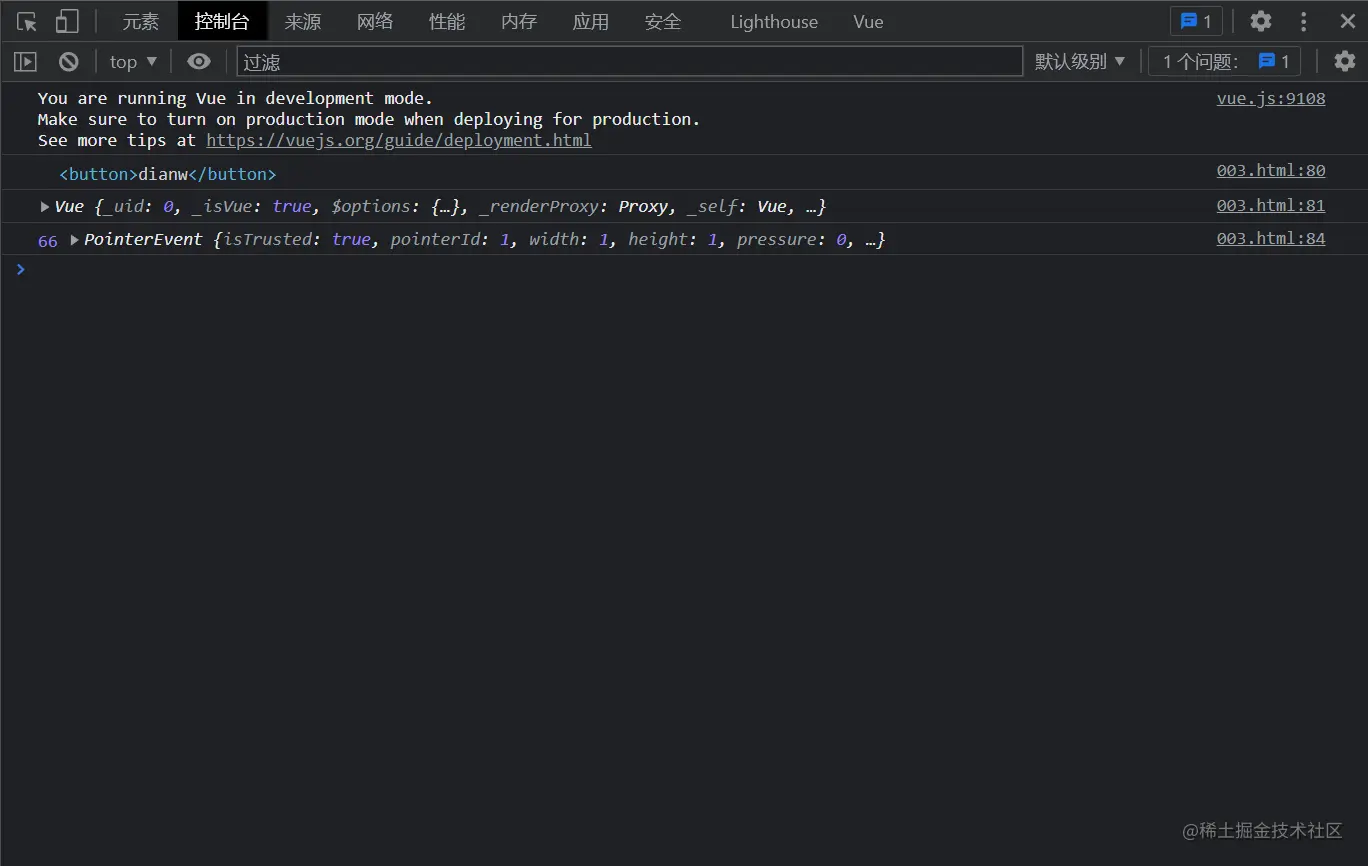
Task: Click the isTrusted: true property text
Action: point(298,240)
